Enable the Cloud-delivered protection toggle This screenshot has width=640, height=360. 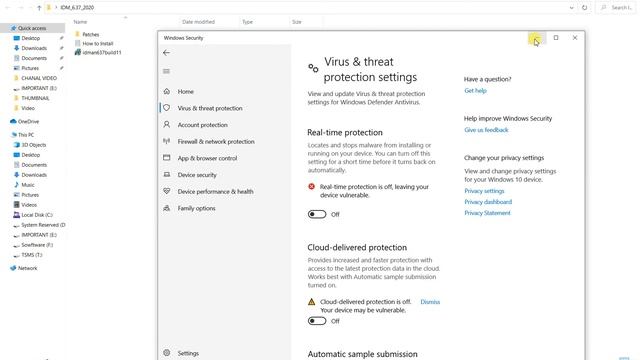click(317, 321)
